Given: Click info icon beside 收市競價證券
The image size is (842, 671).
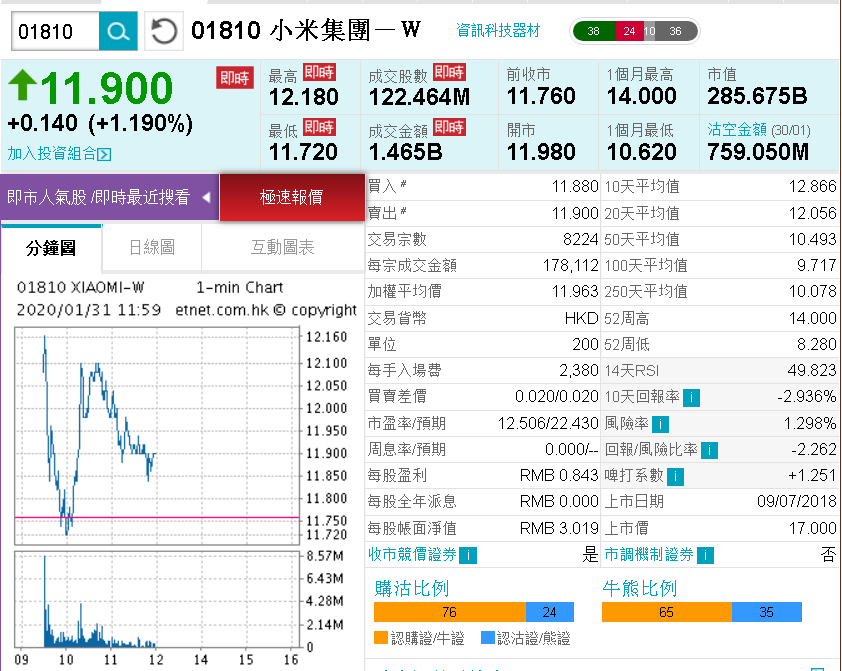Looking at the screenshot, I should [x=468, y=555].
